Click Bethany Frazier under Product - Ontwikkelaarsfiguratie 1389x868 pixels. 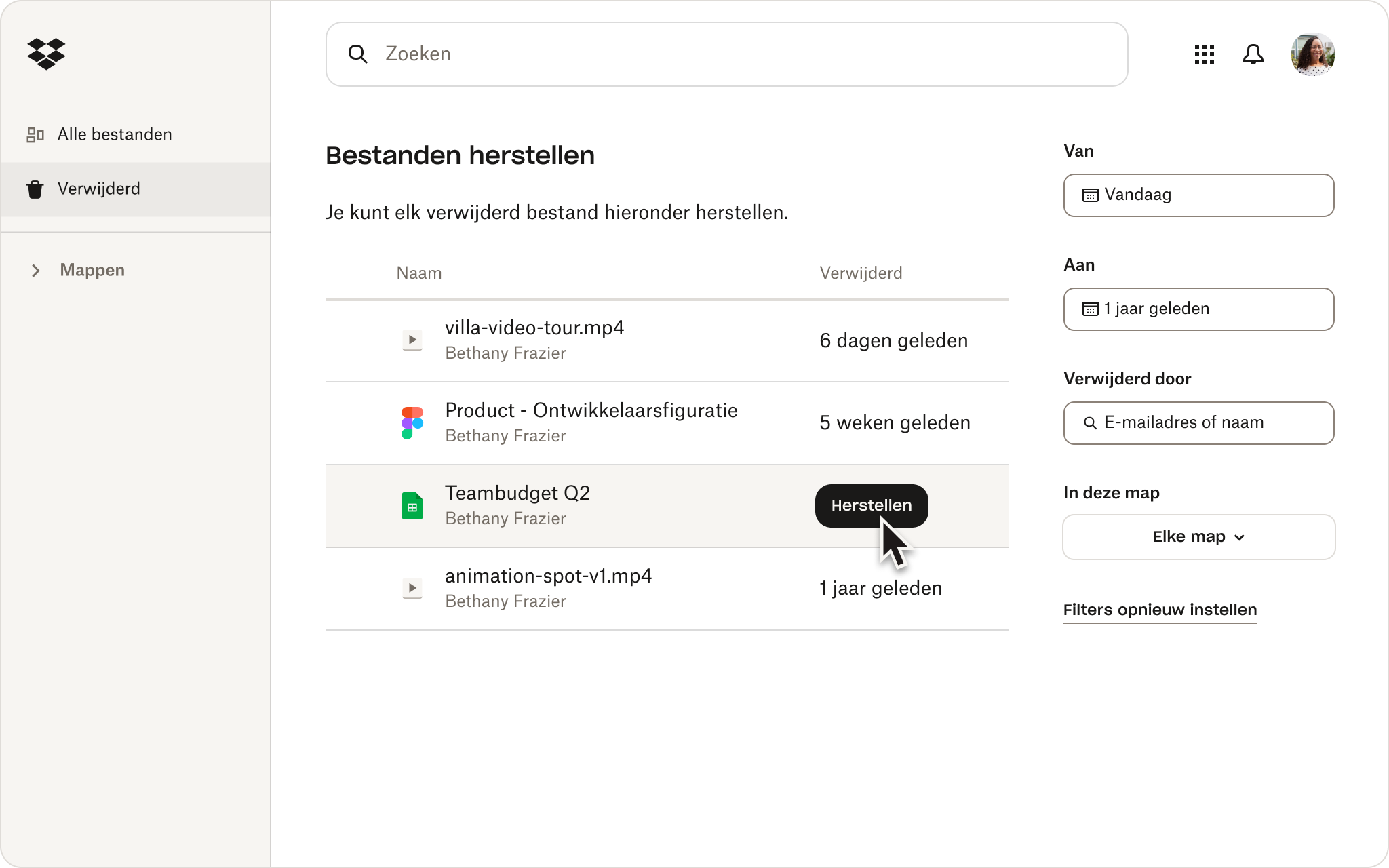coord(505,436)
